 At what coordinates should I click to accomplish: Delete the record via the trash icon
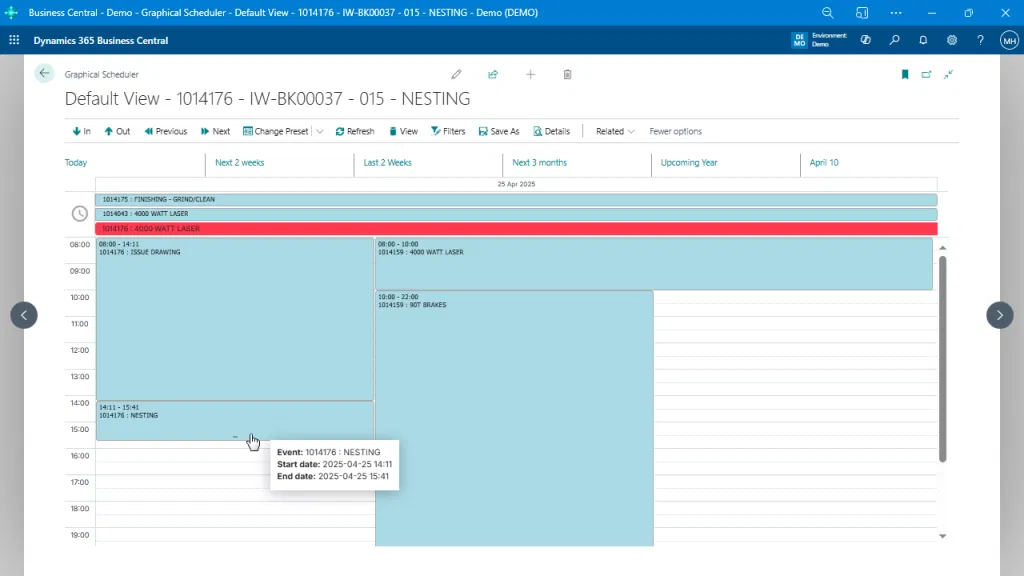pos(567,74)
